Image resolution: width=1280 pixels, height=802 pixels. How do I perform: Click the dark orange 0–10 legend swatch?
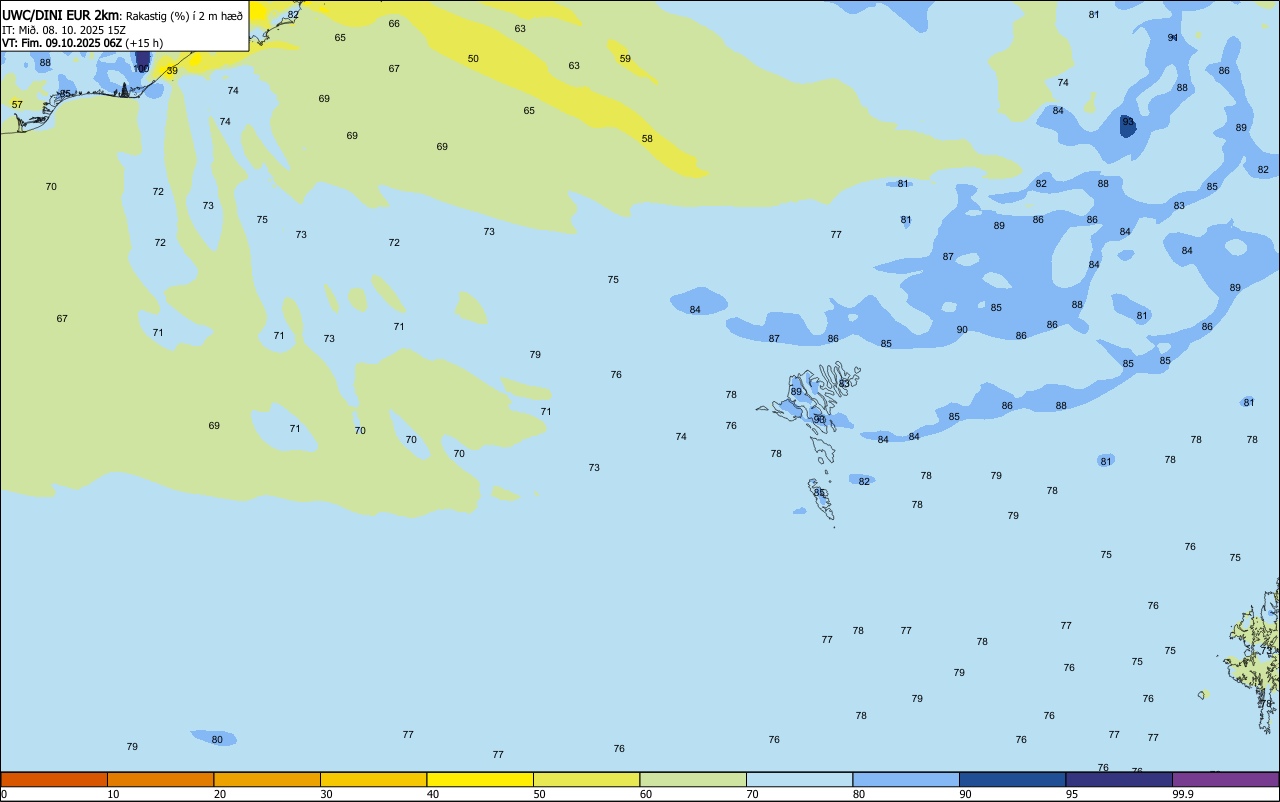54,779
